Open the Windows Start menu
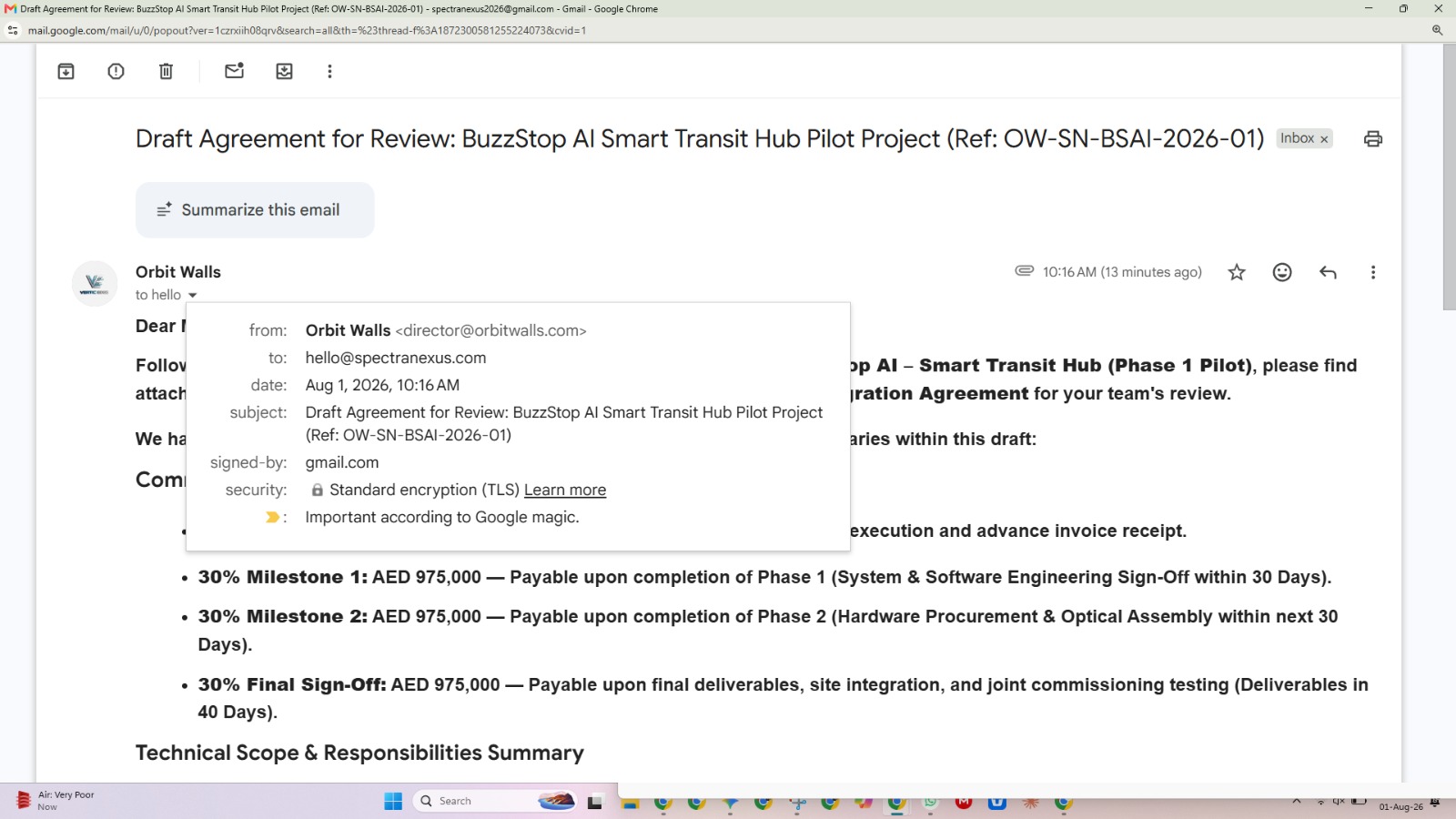Image resolution: width=1456 pixels, height=819 pixels. pyautogui.click(x=393, y=801)
